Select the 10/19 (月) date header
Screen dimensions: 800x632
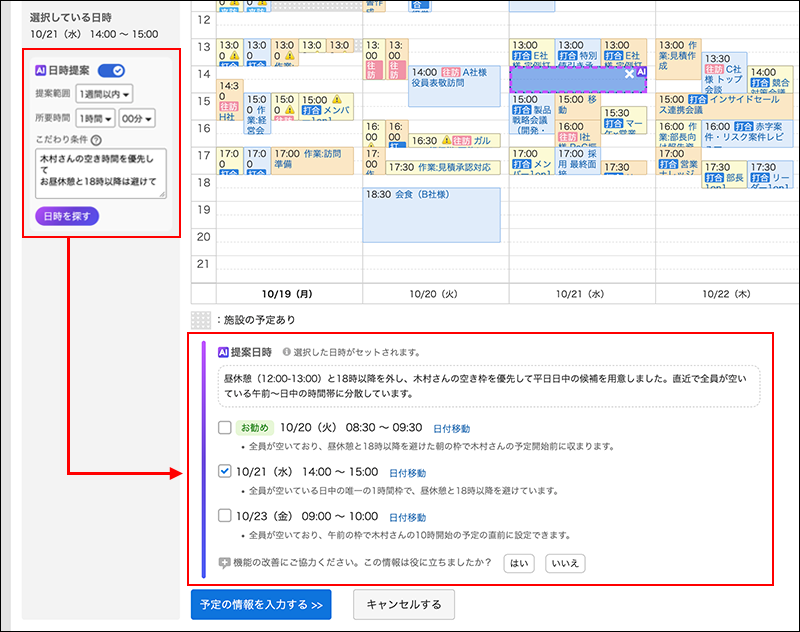tap(287, 294)
